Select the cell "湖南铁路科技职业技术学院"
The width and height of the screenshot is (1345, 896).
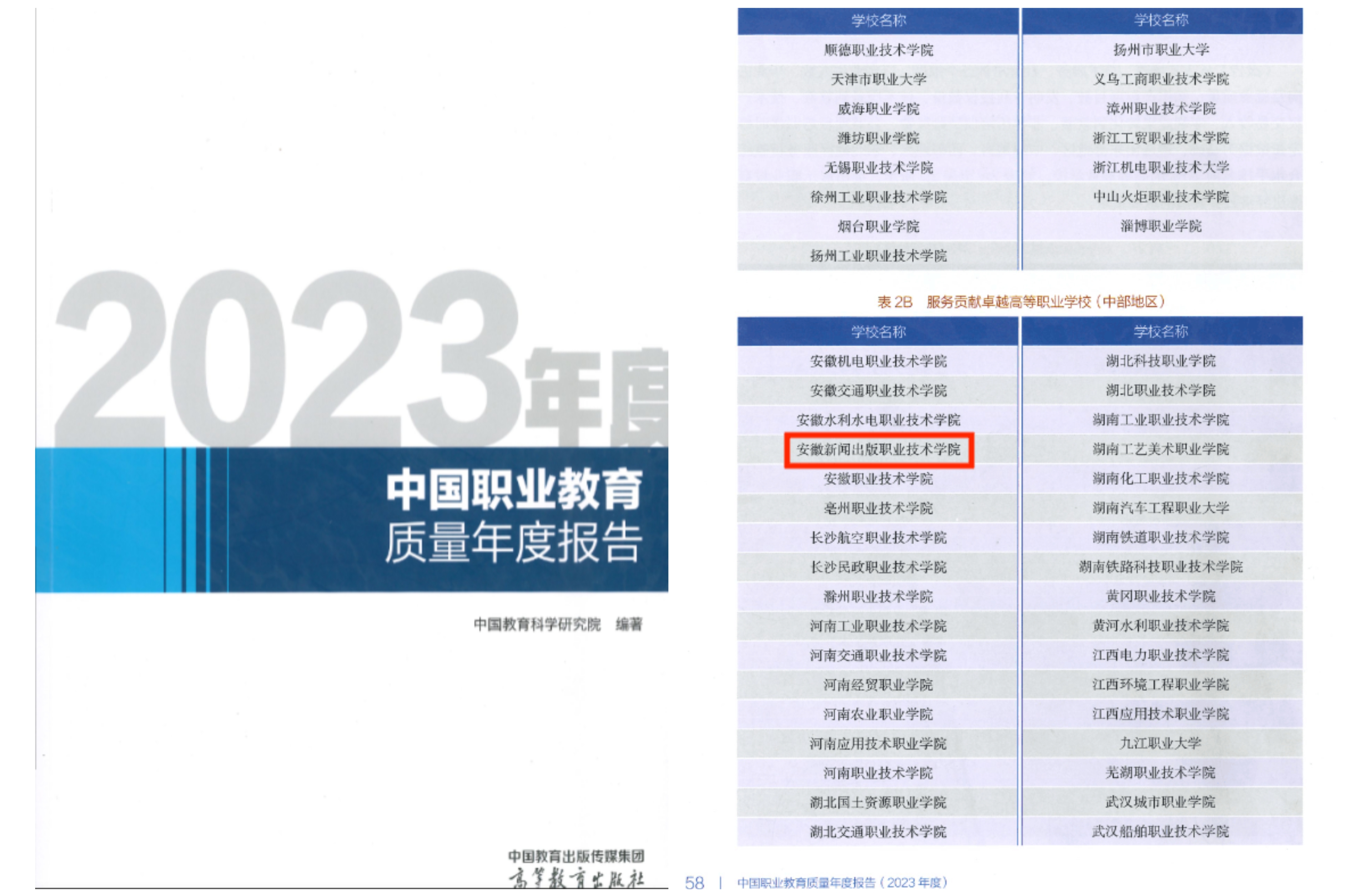pyautogui.click(x=1160, y=567)
